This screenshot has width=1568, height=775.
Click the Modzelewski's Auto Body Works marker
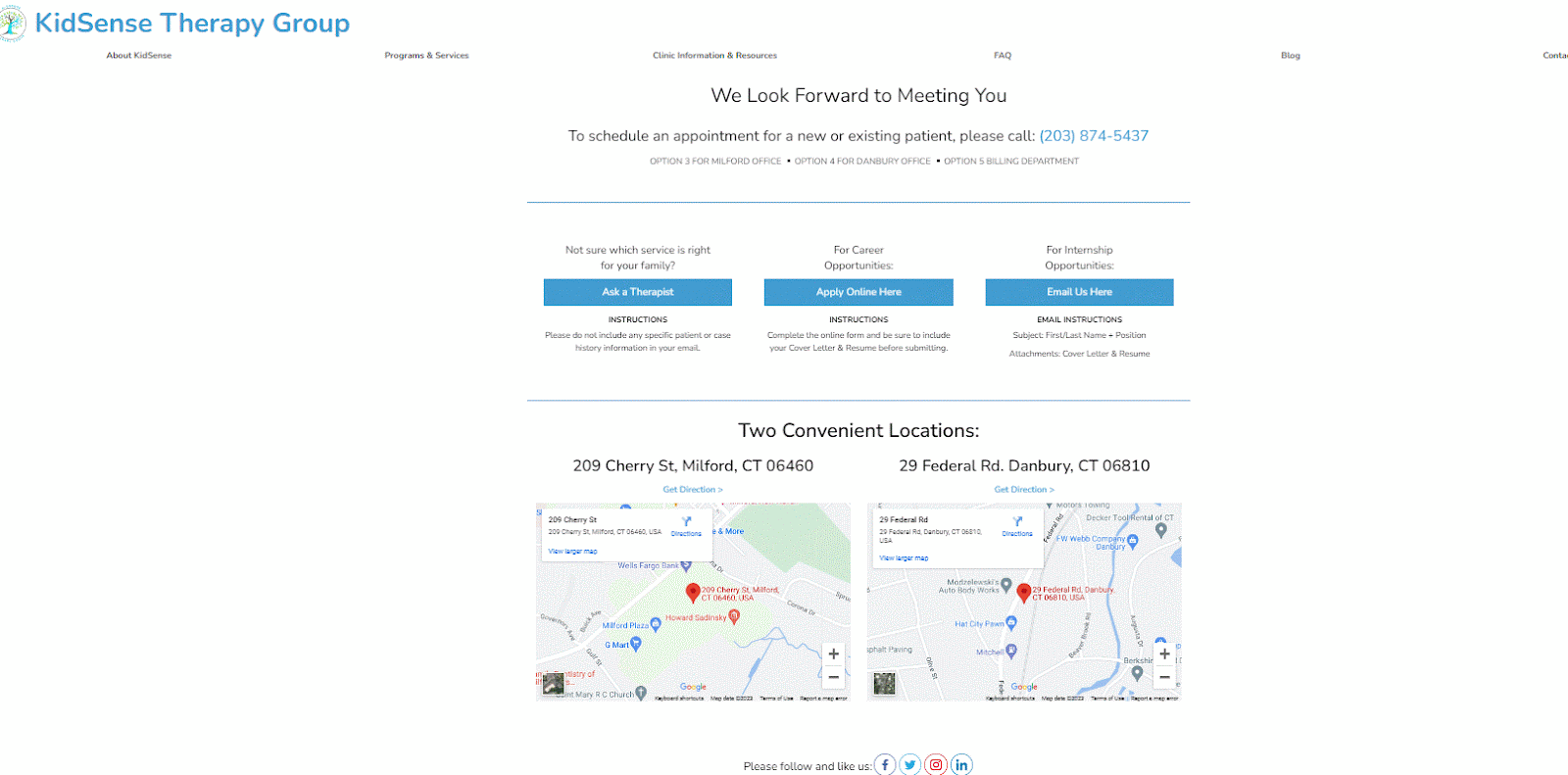click(x=1006, y=585)
